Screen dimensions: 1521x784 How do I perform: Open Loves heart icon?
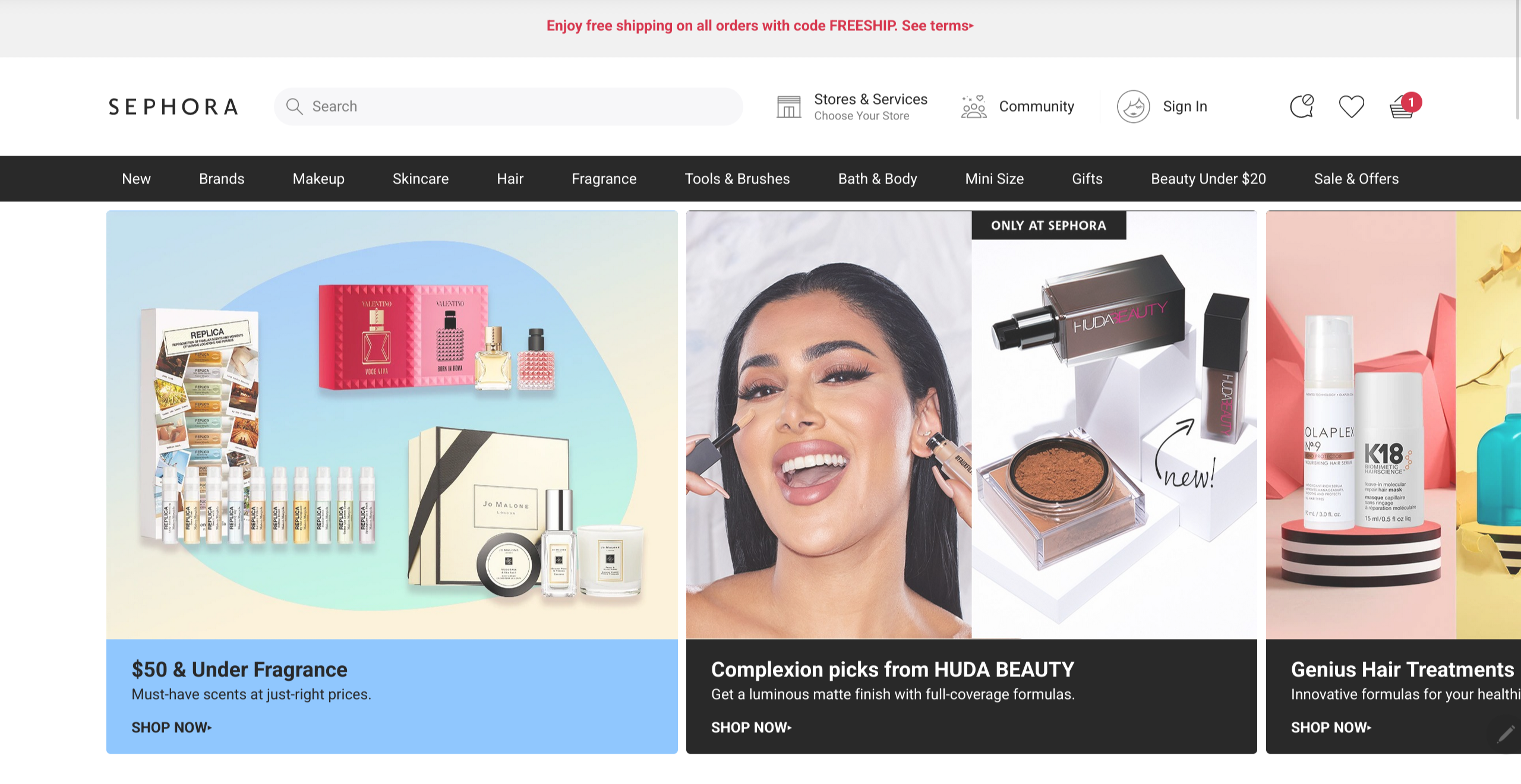(1351, 107)
